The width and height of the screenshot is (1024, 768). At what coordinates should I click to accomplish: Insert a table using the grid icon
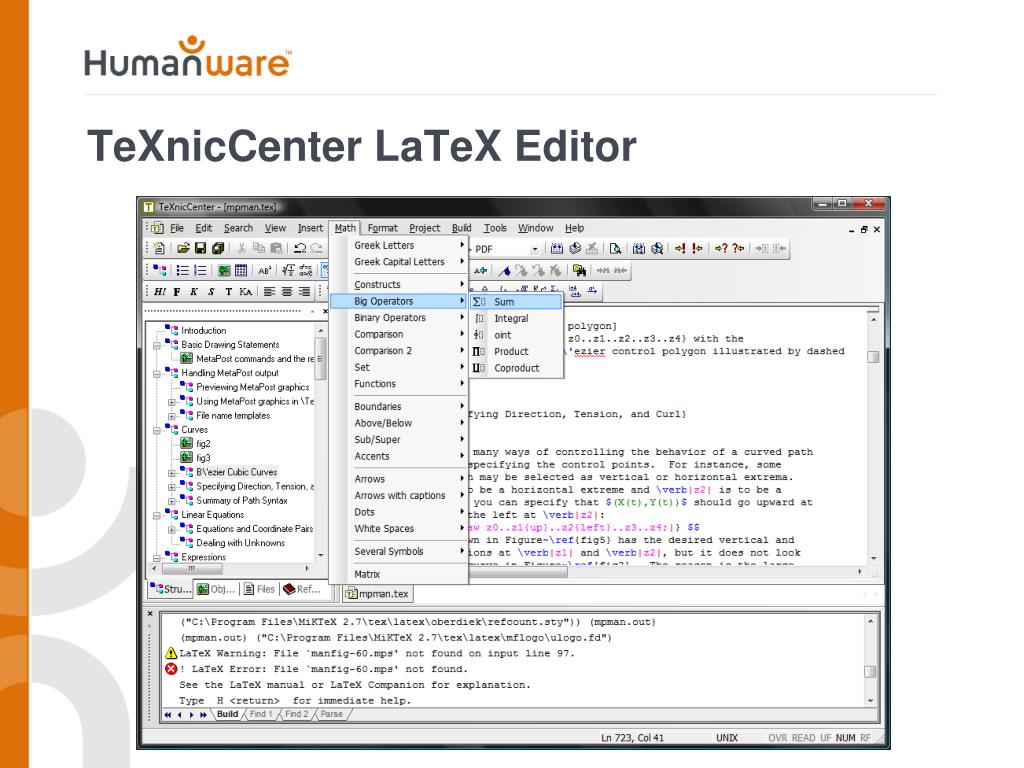tap(241, 270)
